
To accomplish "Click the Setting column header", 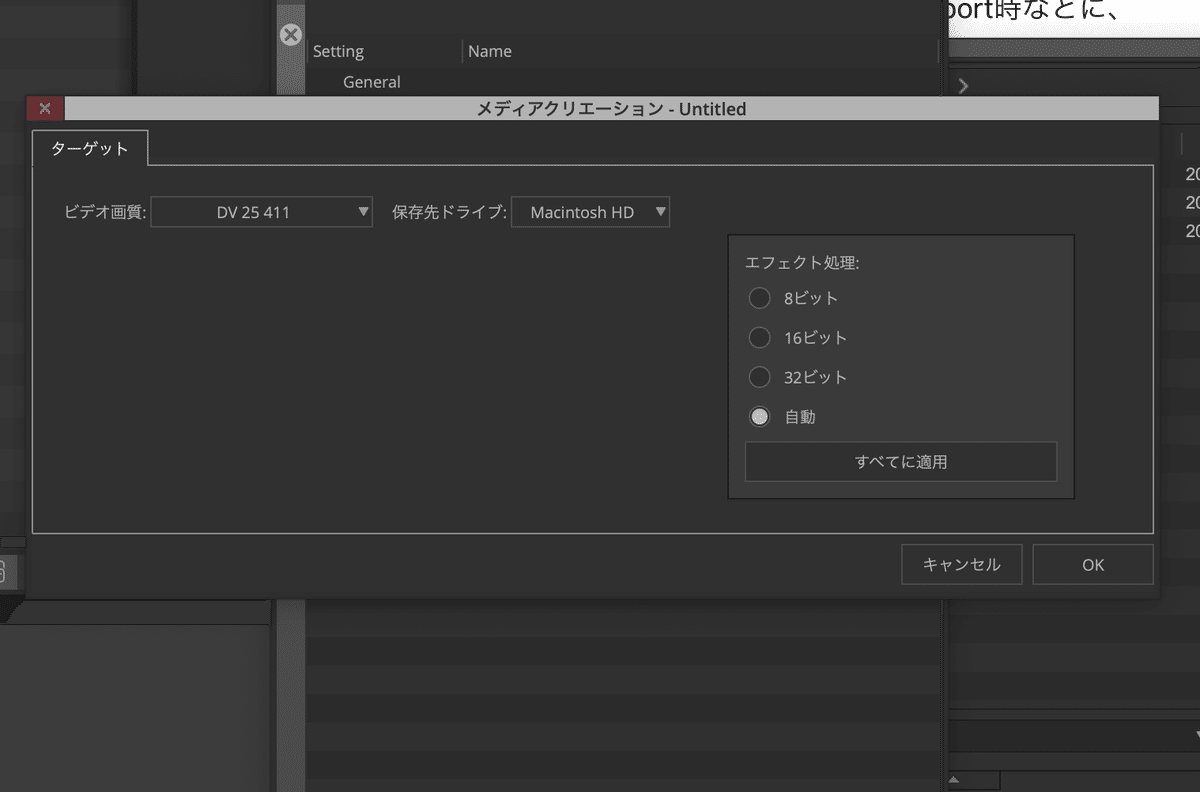I will pos(338,50).
